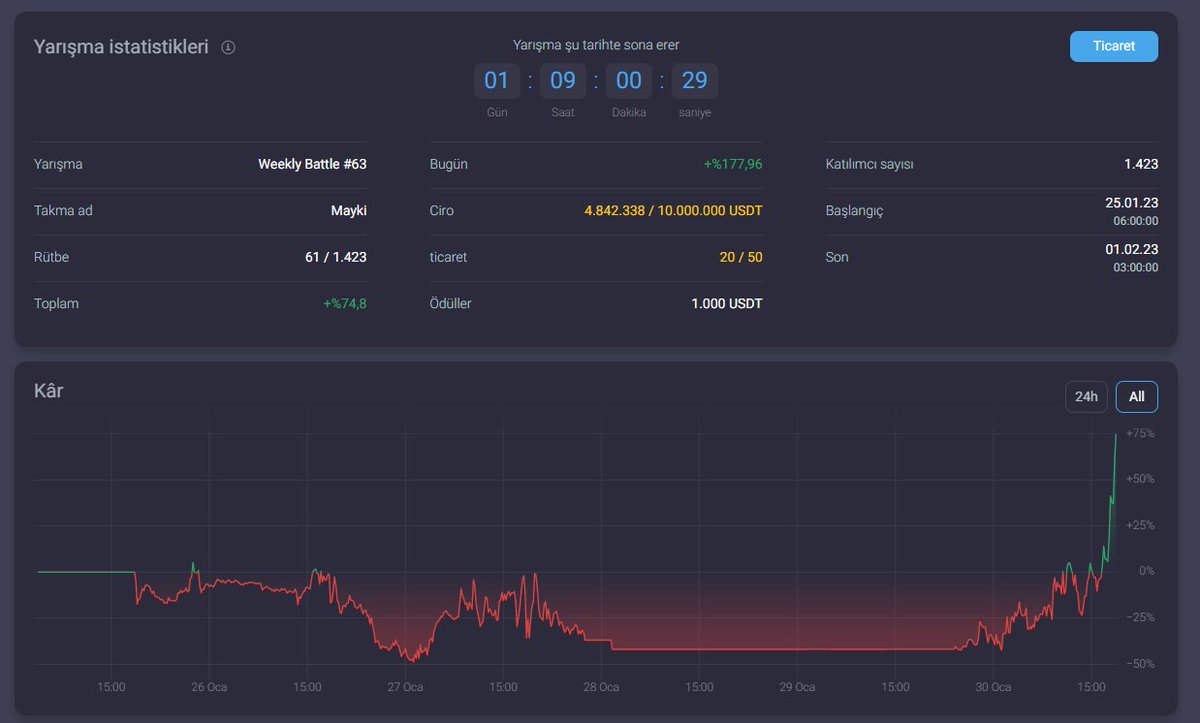This screenshot has width=1200, height=723.
Task: Click the countdown days box showing 01
Action: pos(497,81)
